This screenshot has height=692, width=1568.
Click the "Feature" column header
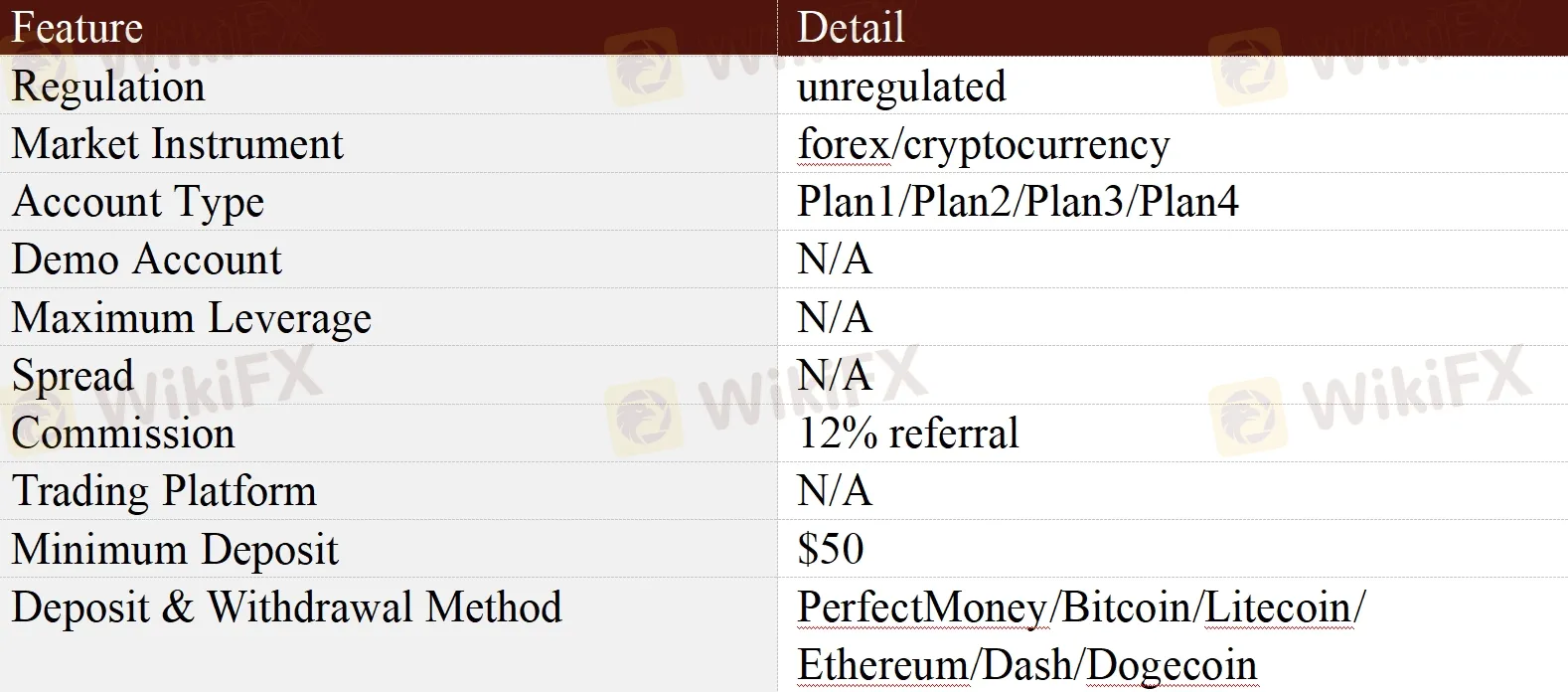[78, 27]
